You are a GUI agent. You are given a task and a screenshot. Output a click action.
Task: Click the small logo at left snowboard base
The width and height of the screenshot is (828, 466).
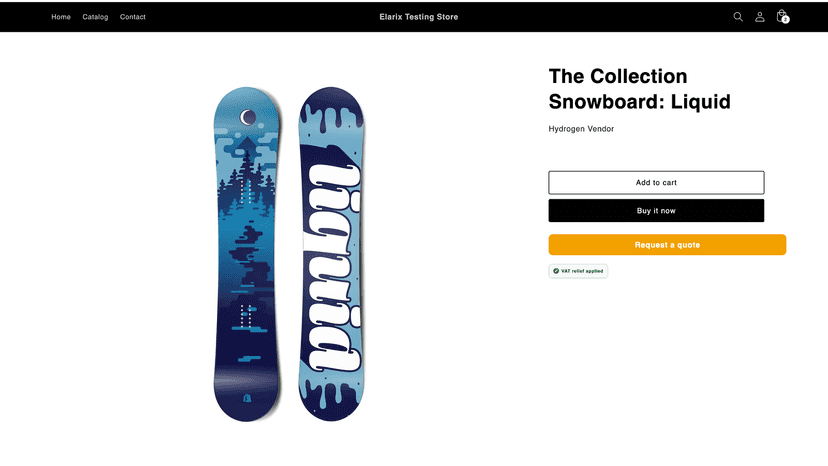click(247, 398)
